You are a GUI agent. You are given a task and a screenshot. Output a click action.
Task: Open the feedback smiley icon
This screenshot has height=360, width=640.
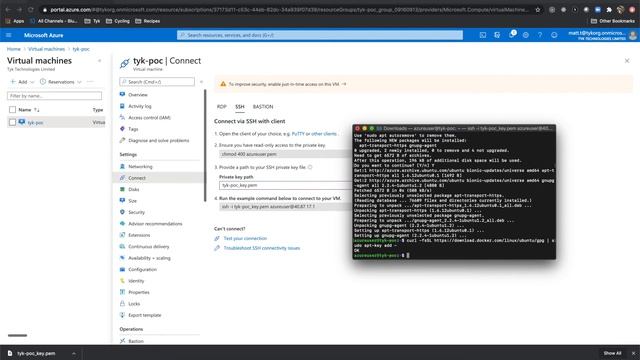click(554, 35)
